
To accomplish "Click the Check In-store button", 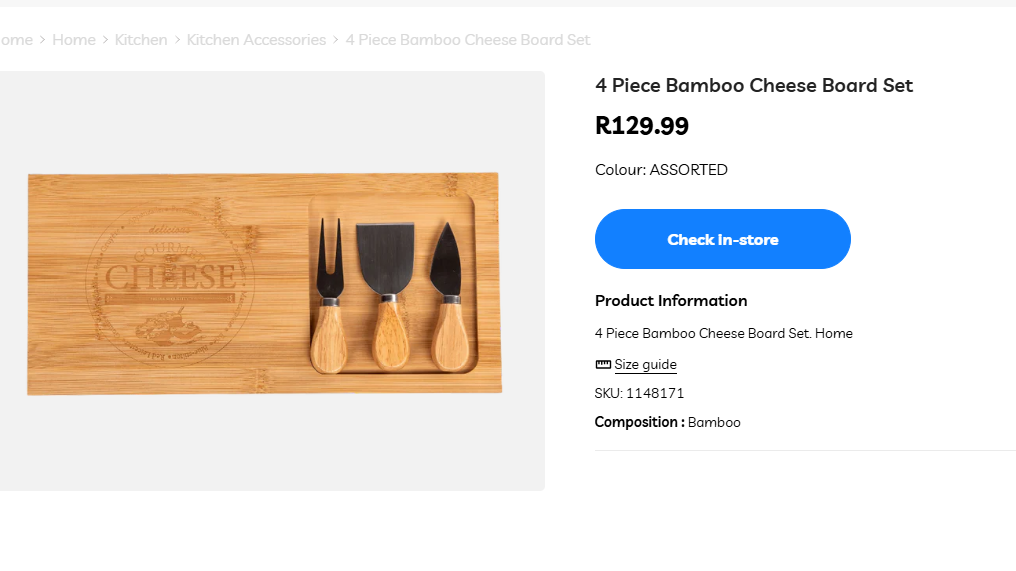I will [x=722, y=239].
